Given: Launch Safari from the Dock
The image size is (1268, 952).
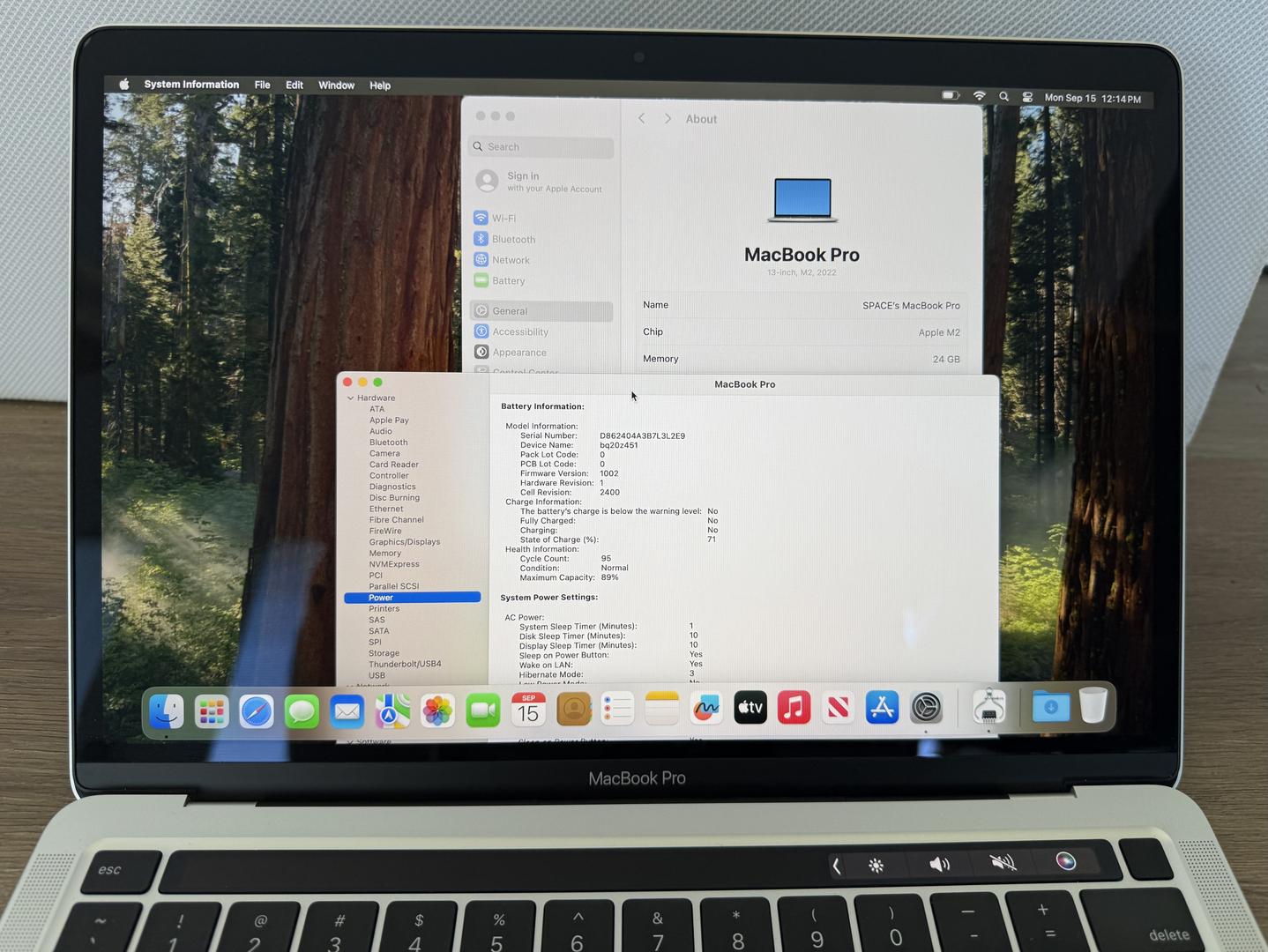Looking at the screenshot, I should (257, 711).
